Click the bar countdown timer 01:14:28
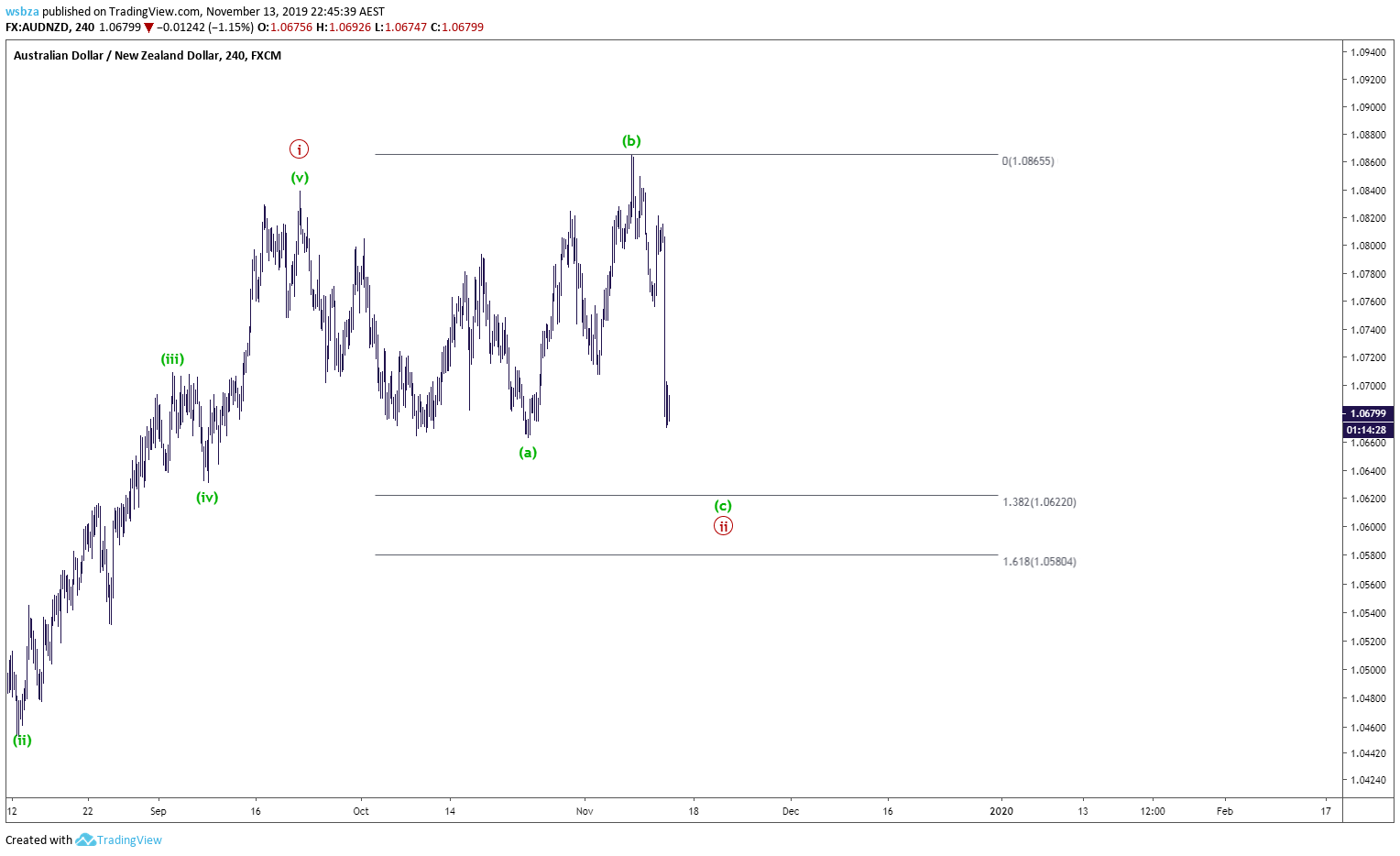The image size is (1400, 856). tap(1368, 430)
